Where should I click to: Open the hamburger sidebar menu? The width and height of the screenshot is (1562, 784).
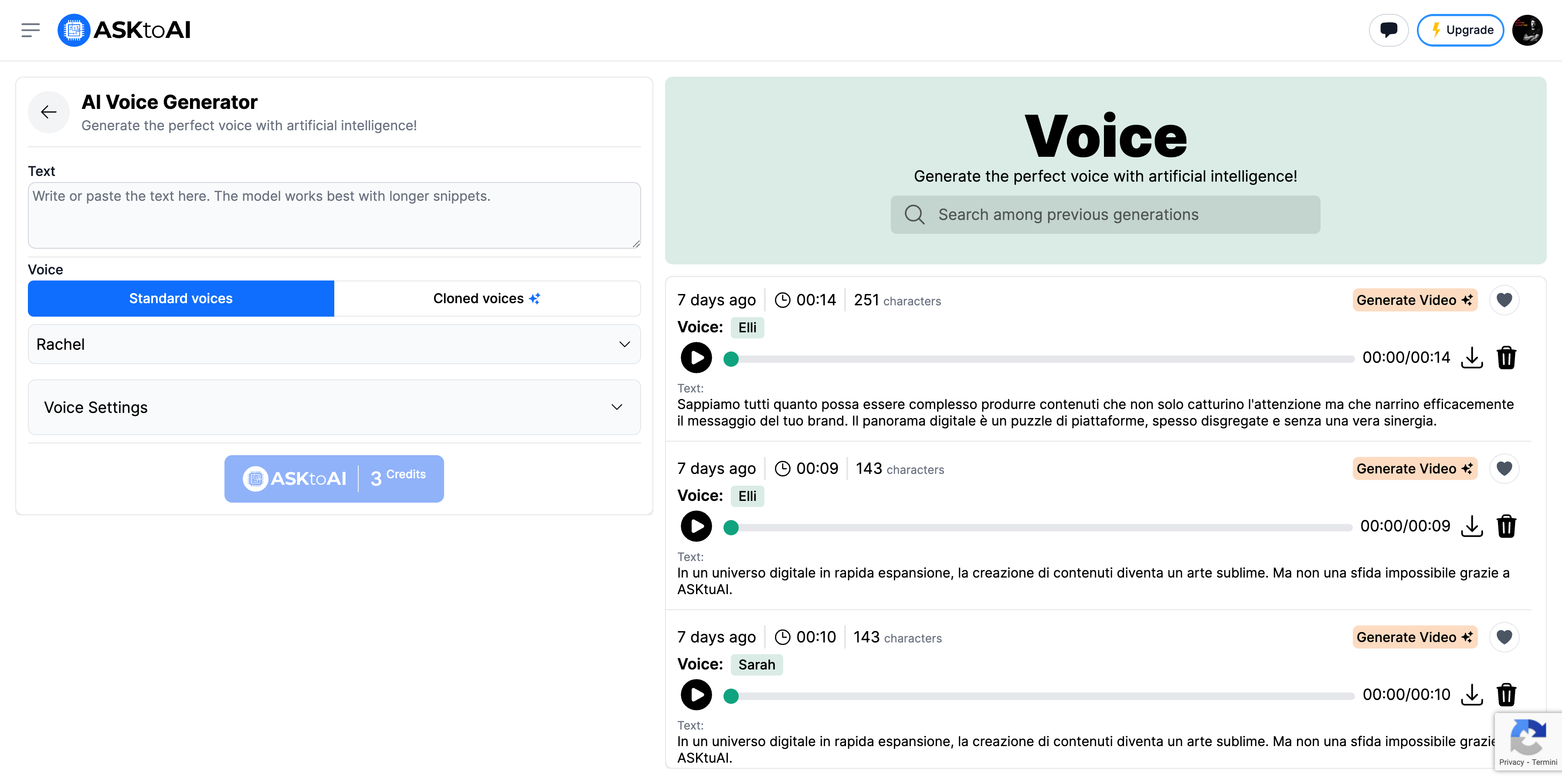coord(31,30)
